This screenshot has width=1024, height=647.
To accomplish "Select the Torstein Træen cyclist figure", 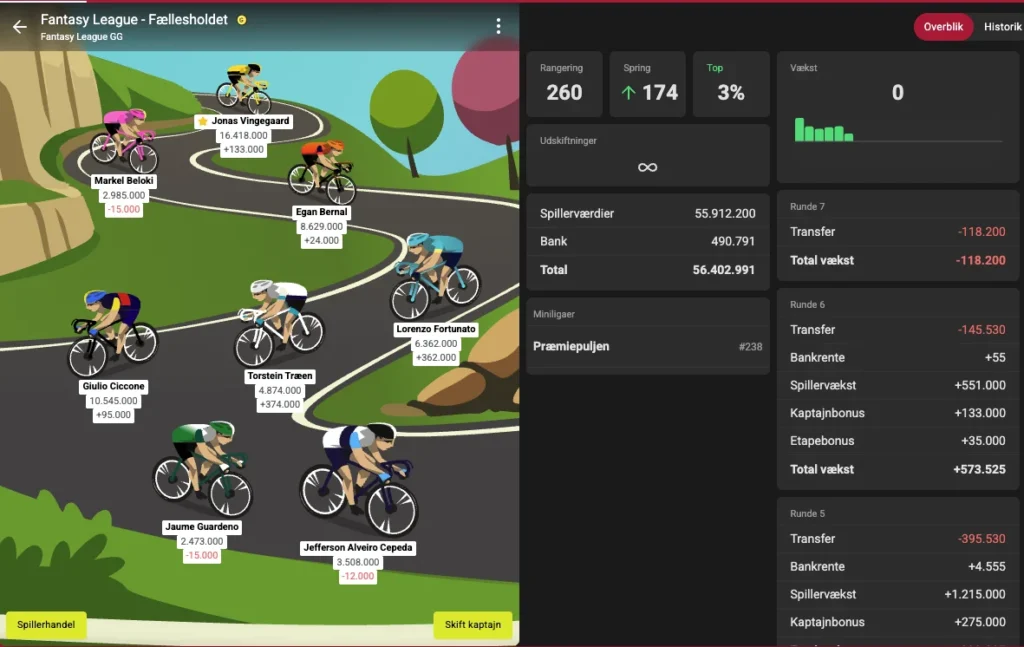I will pos(280,323).
